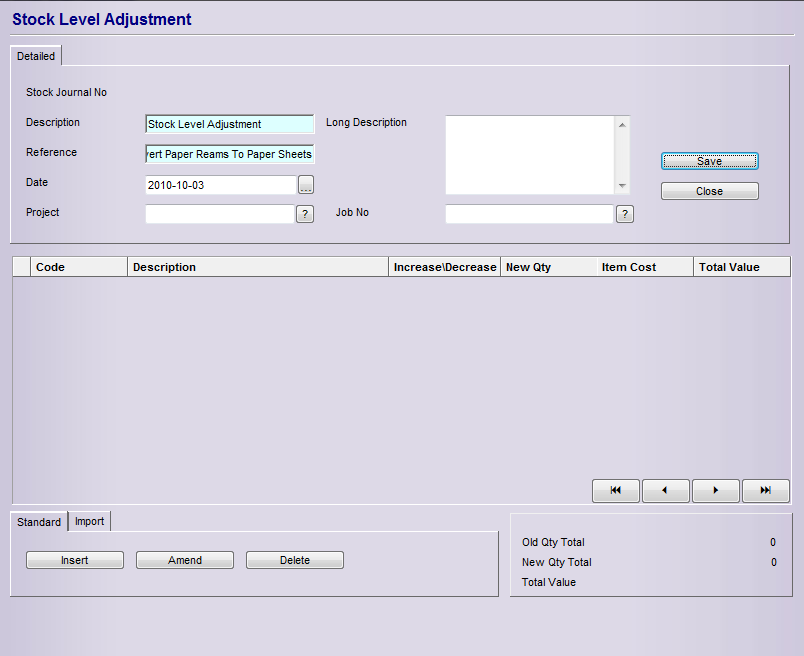Image resolution: width=804 pixels, height=656 pixels.
Task: Open the date picker ellipsis button
Action: click(x=306, y=185)
